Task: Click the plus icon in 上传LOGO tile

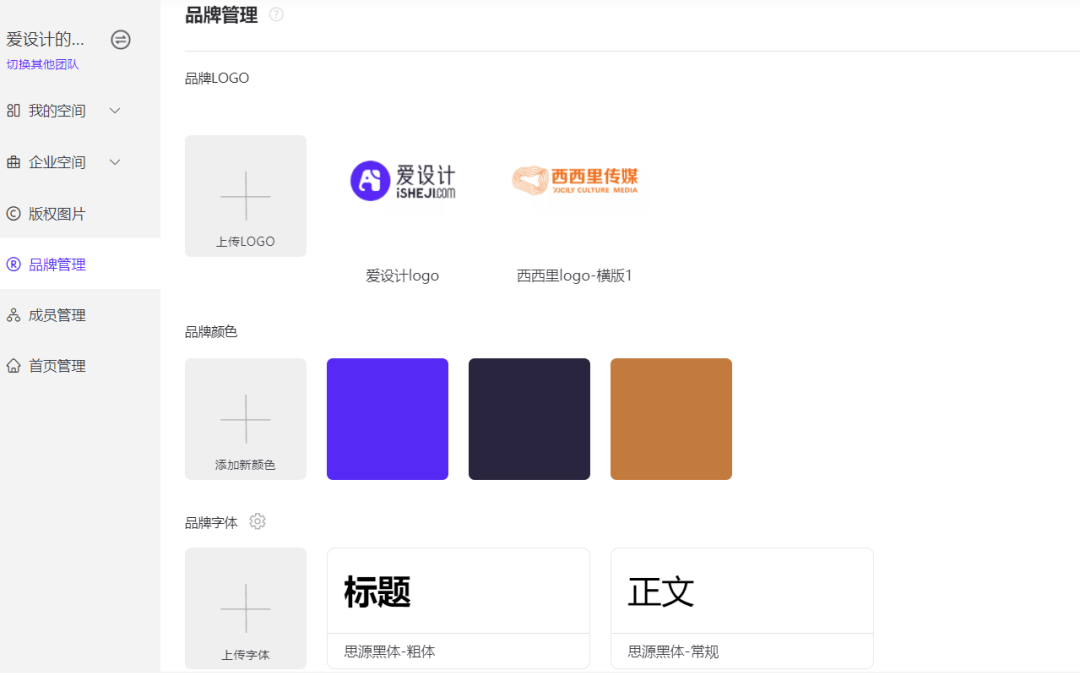Action: (x=245, y=196)
